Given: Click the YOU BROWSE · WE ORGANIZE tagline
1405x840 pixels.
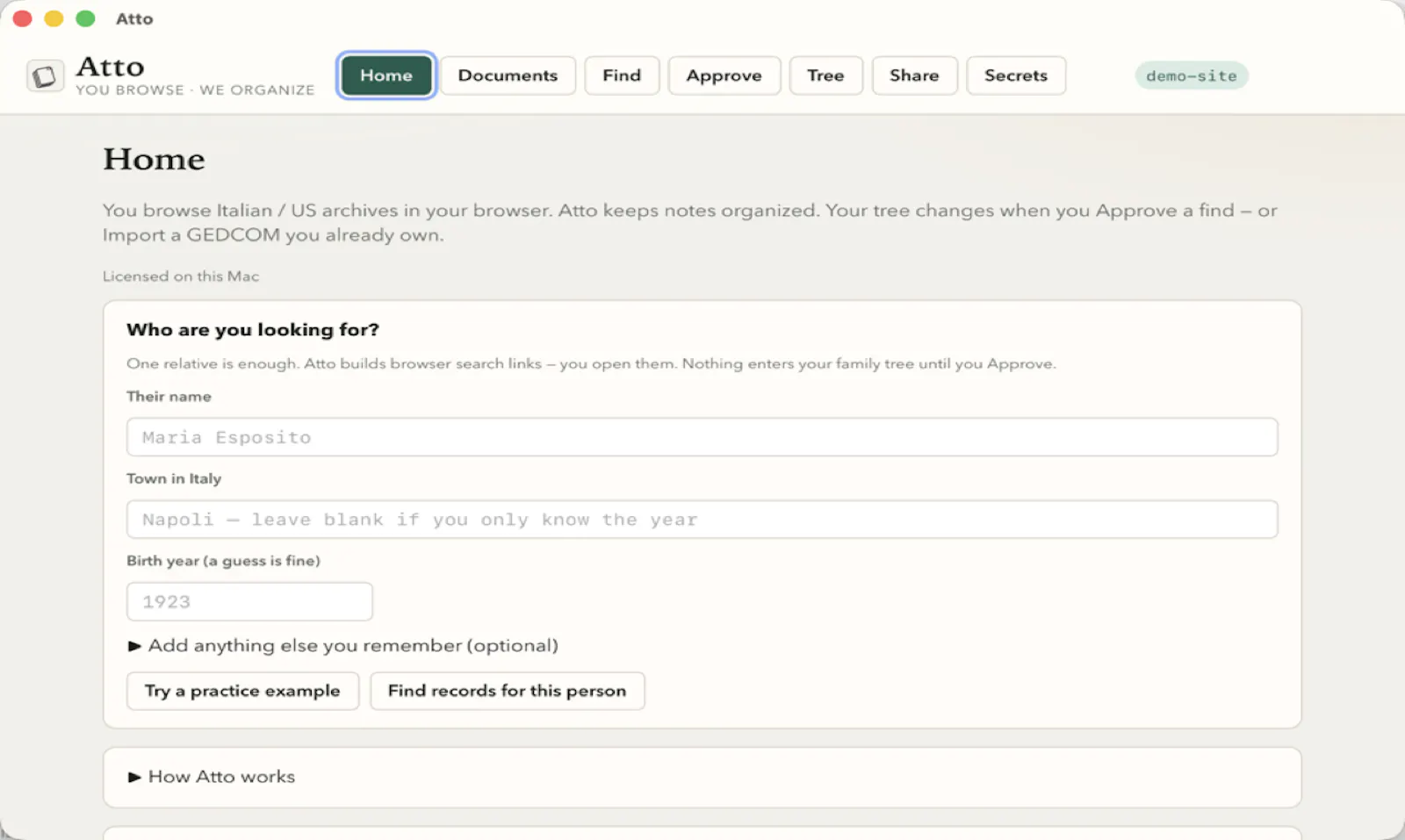Looking at the screenshot, I should [x=195, y=90].
